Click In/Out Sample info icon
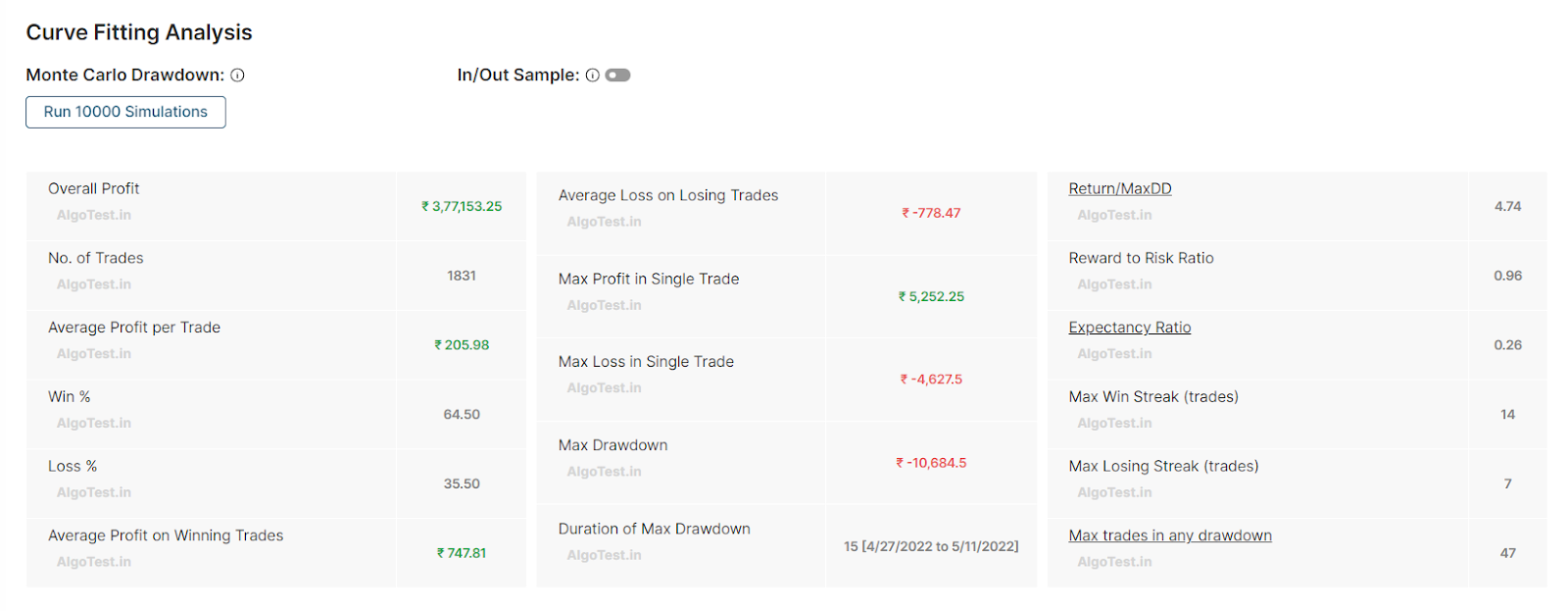This screenshot has height=611, width=1568. (592, 76)
